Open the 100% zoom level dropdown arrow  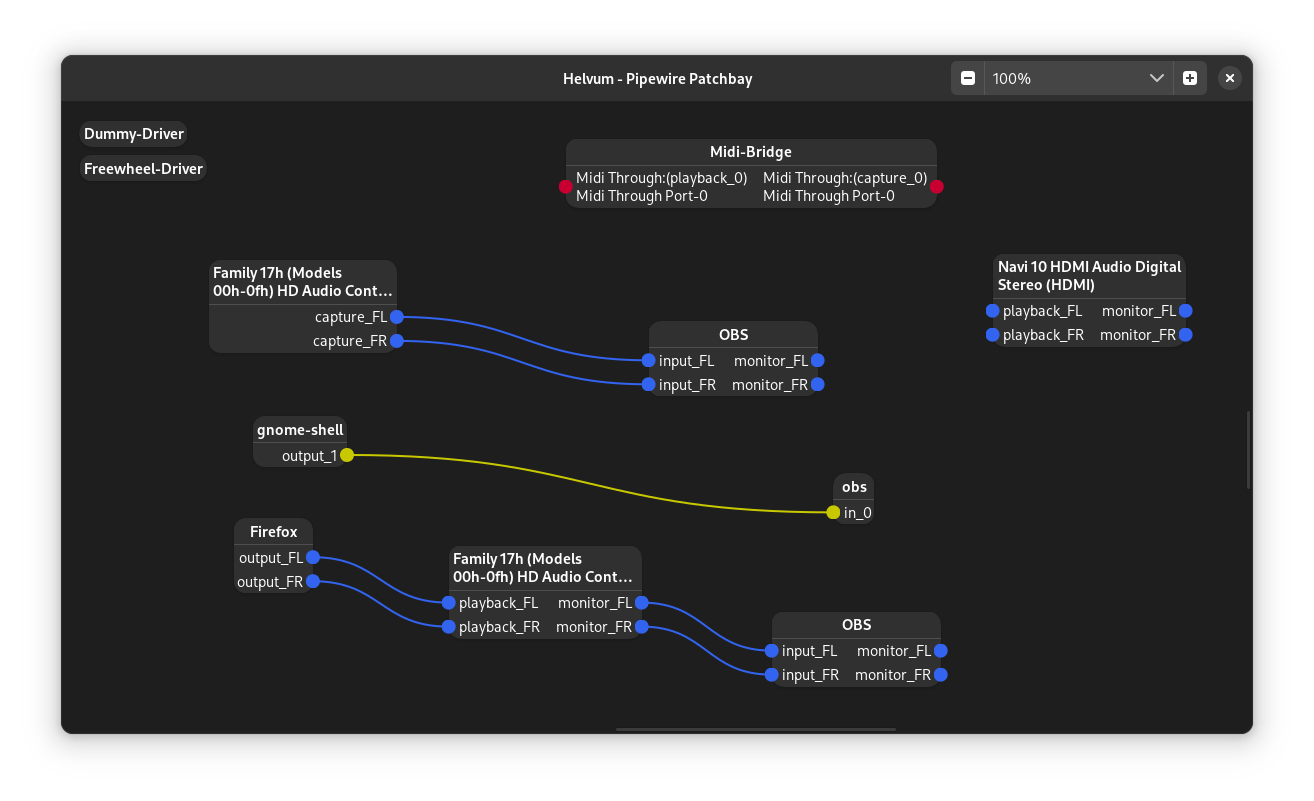click(1157, 78)
